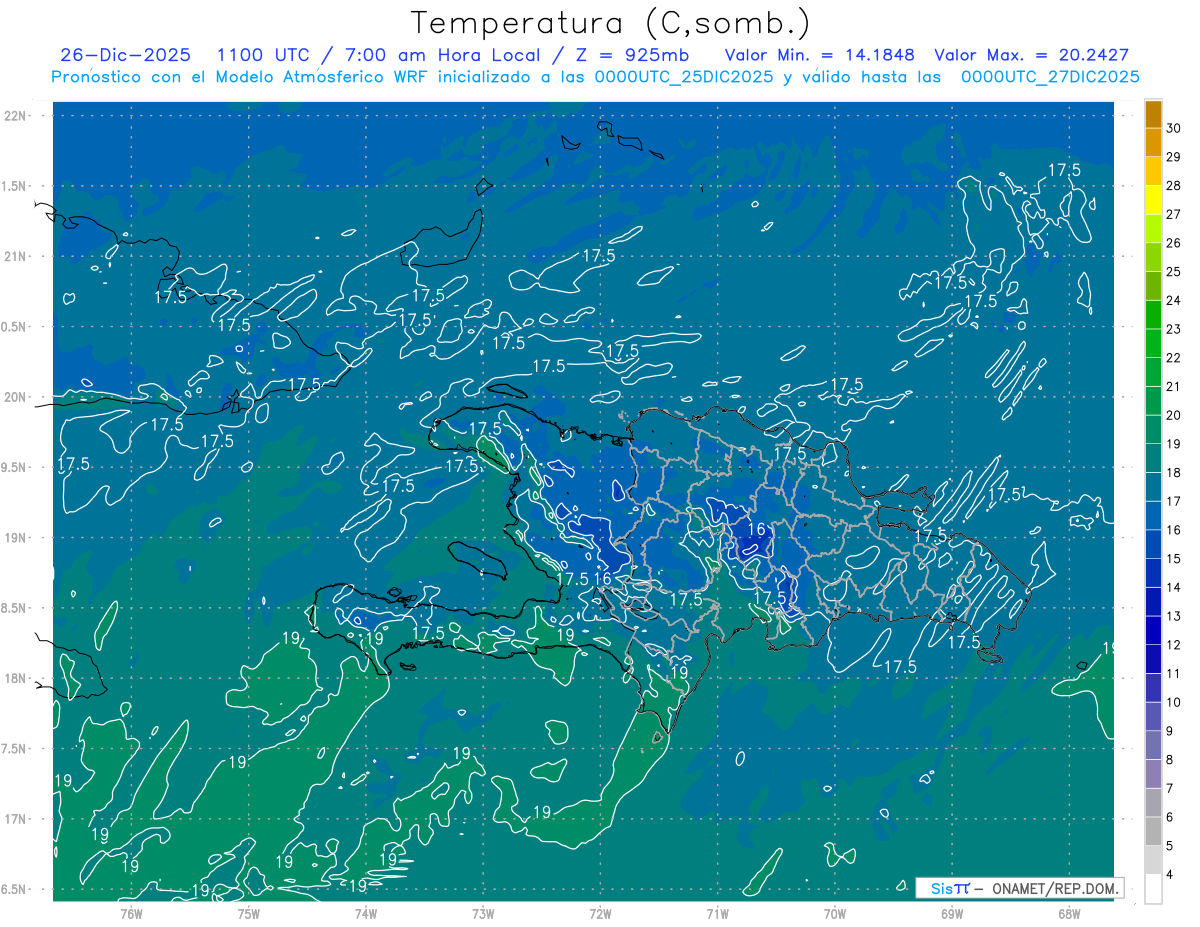1200x927 pixels.
Task: Click the "ONAMET/REP.DOM." credit box
Action: (1019, 888)
